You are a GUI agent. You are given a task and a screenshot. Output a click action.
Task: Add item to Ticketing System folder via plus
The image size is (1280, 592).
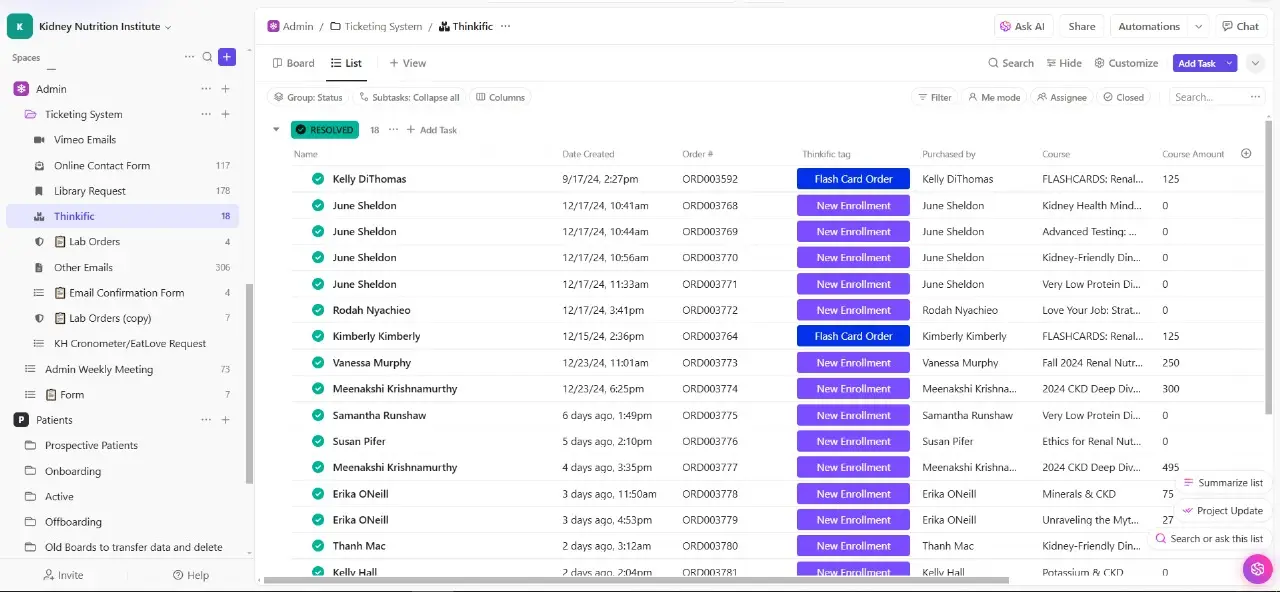click(226, 114)
